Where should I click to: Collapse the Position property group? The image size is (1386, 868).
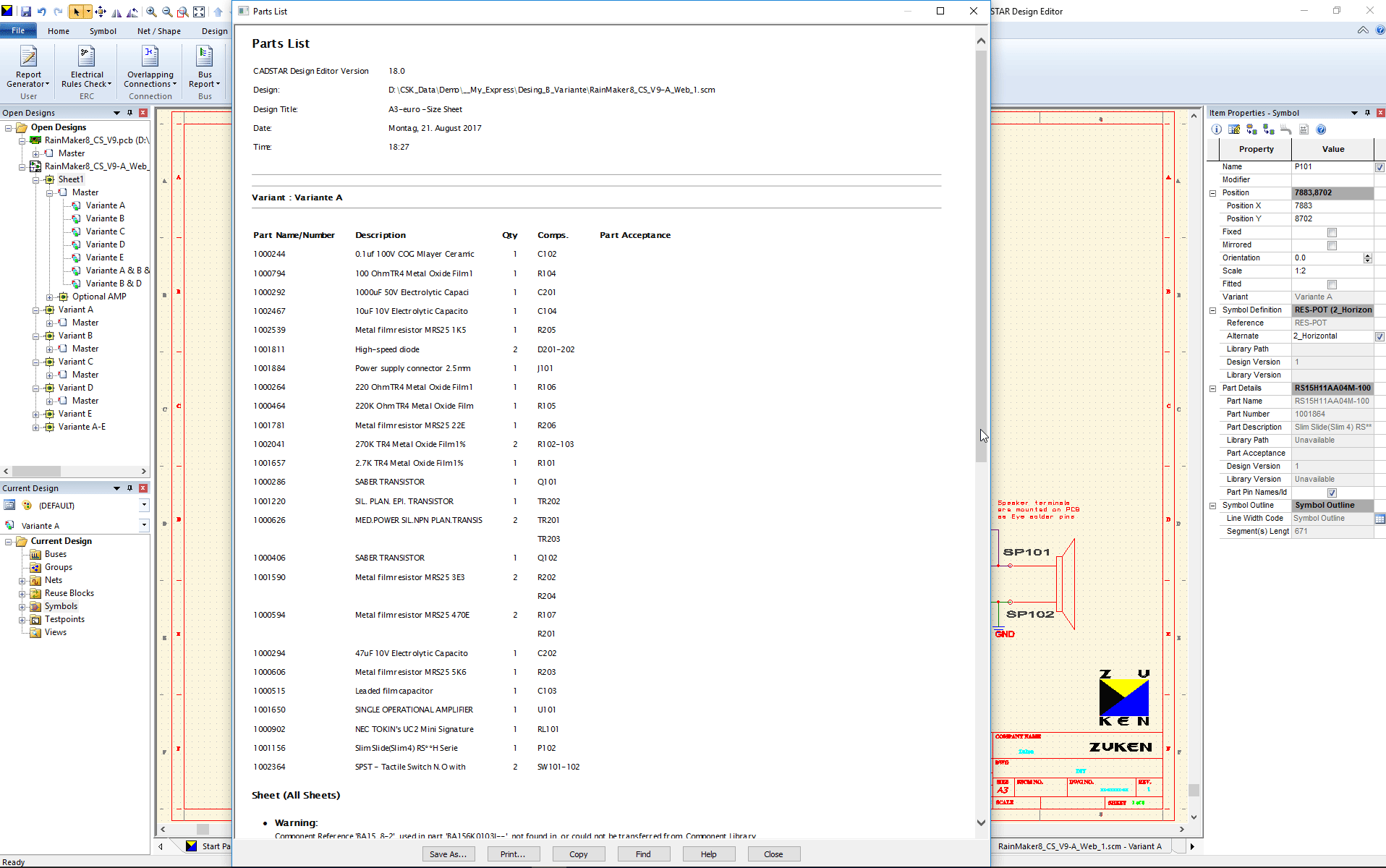(x=1213, y=193)
